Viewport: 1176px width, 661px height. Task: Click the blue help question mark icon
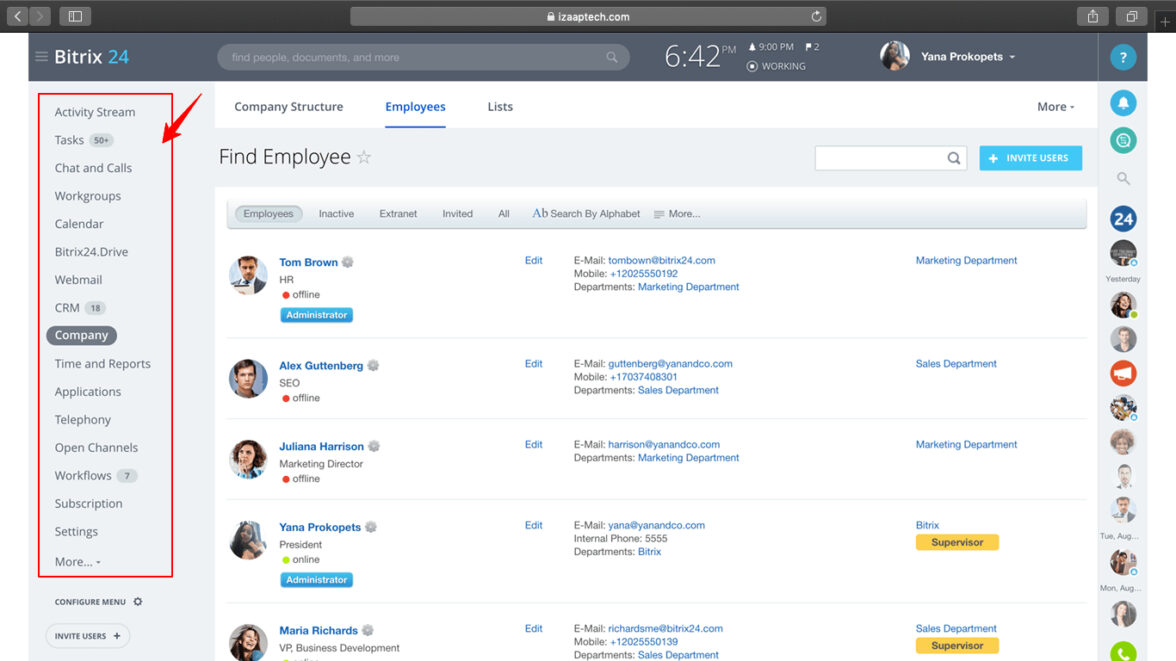[x=1123, y=58]
